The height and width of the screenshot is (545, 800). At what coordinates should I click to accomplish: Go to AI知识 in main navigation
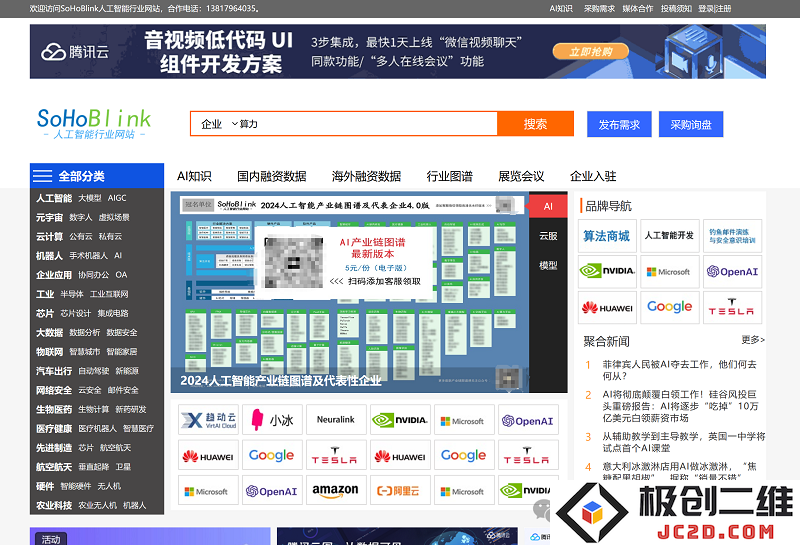(194, 176)
